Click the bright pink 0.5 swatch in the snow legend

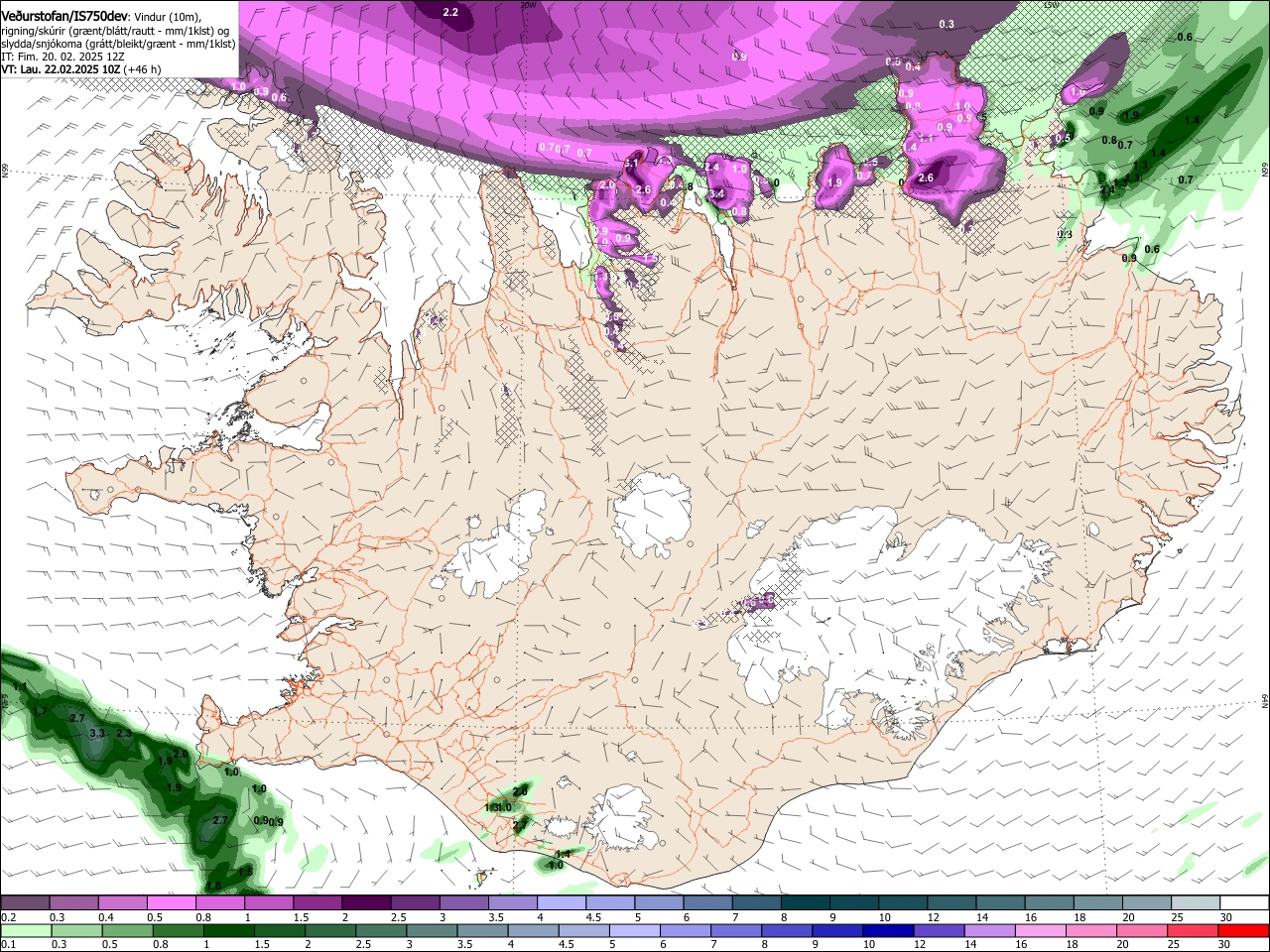tap(172, 903)
